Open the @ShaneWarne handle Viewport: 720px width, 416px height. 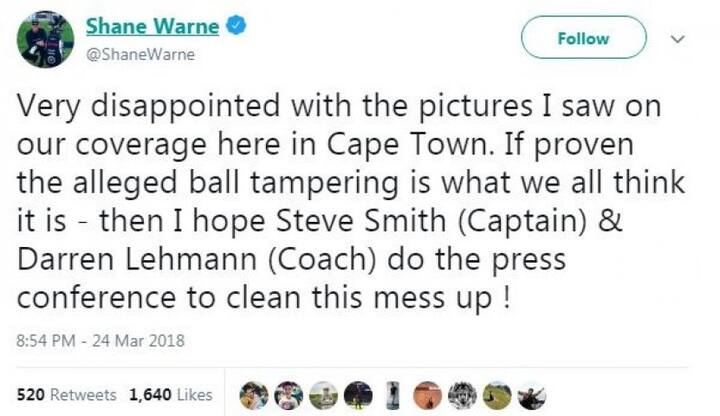pos(141,55)
